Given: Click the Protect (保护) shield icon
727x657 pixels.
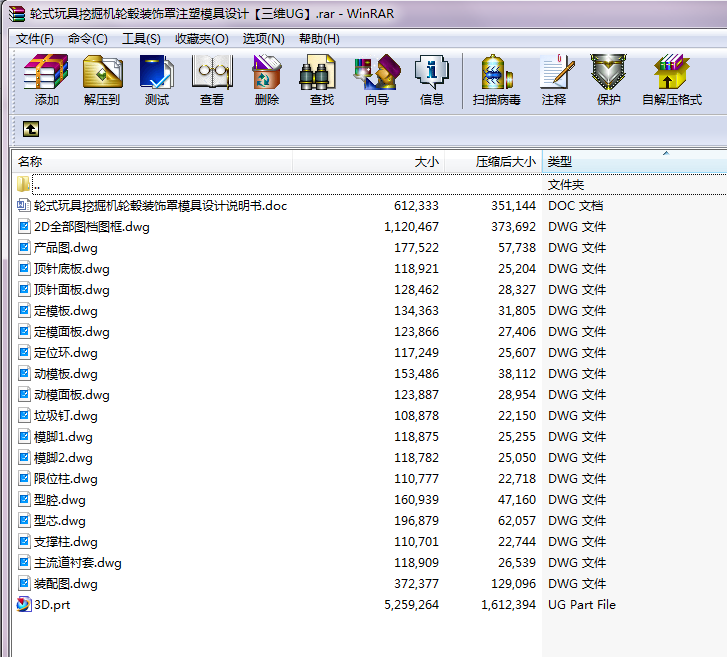Looking at the screenshot, I should [x=608, y=71].
